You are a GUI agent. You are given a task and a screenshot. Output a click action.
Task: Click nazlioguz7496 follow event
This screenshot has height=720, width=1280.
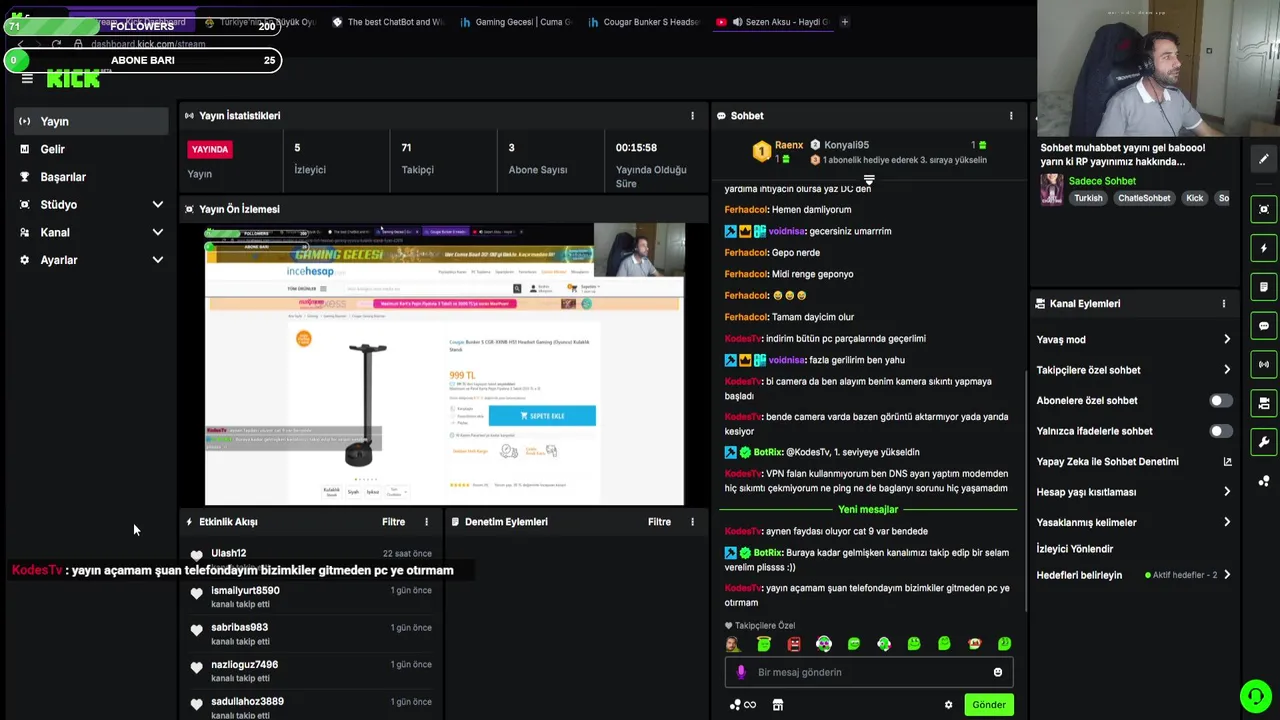(311, 671)
